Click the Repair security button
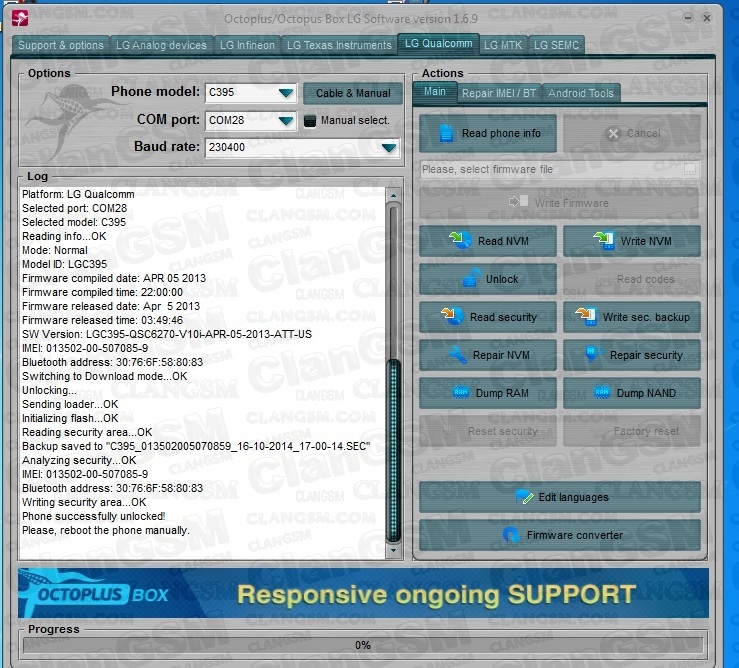This screenshot has height=668, width=739. pyautogui.click(x=632, y=355)
